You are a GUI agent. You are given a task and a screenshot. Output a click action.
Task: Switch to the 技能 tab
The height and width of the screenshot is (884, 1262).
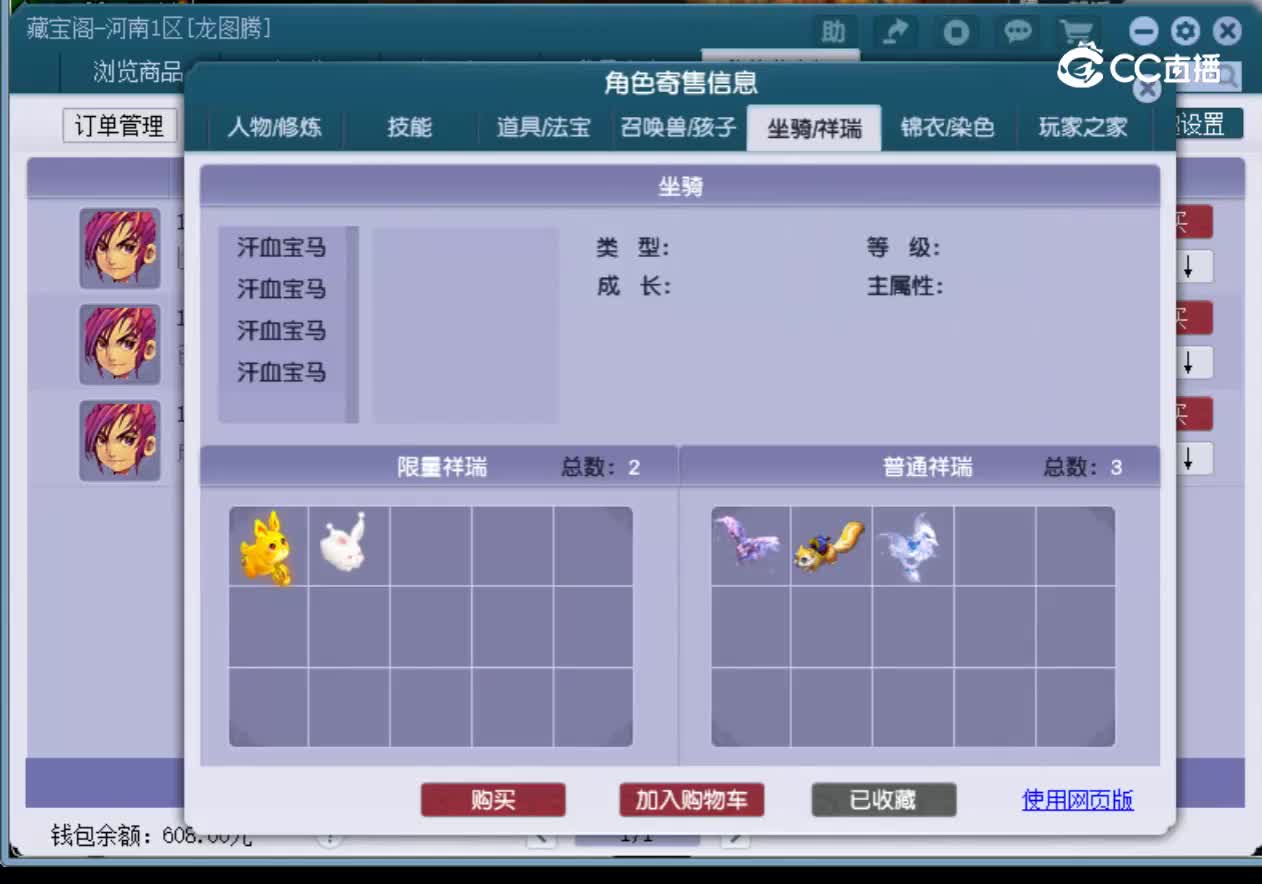[x=409, y=128]
